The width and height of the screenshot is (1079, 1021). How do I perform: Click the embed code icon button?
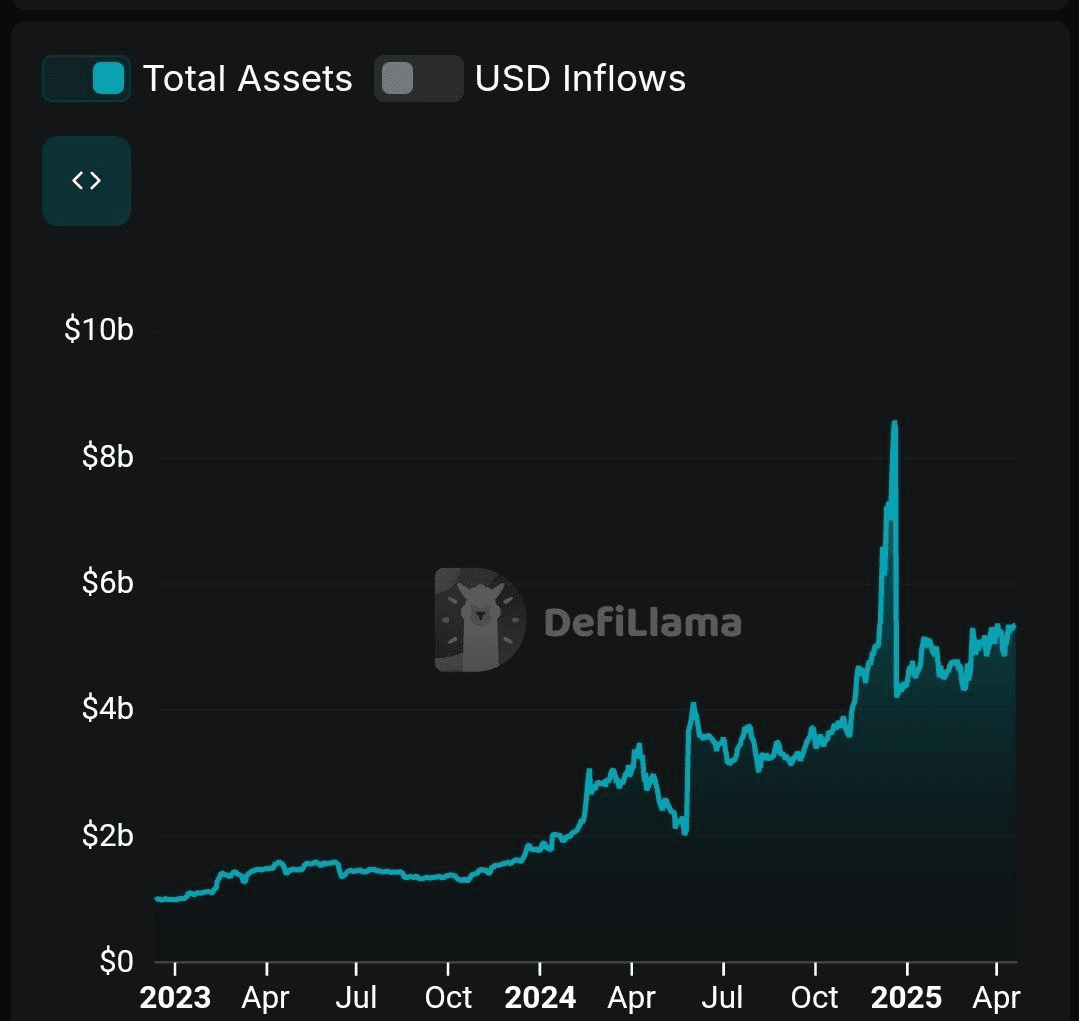click(86, 181)
